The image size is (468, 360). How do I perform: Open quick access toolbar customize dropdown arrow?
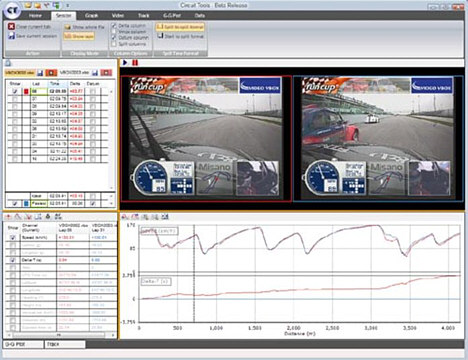(x=67, y=5)
